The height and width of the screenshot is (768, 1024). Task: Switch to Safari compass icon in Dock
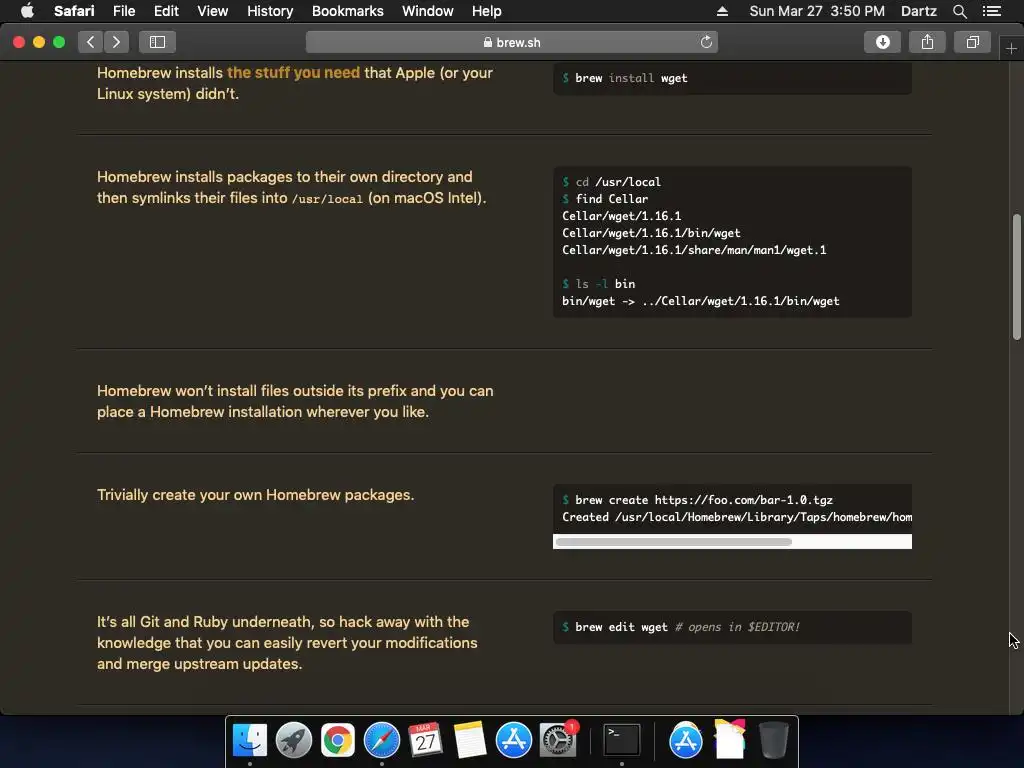[381, 740]
